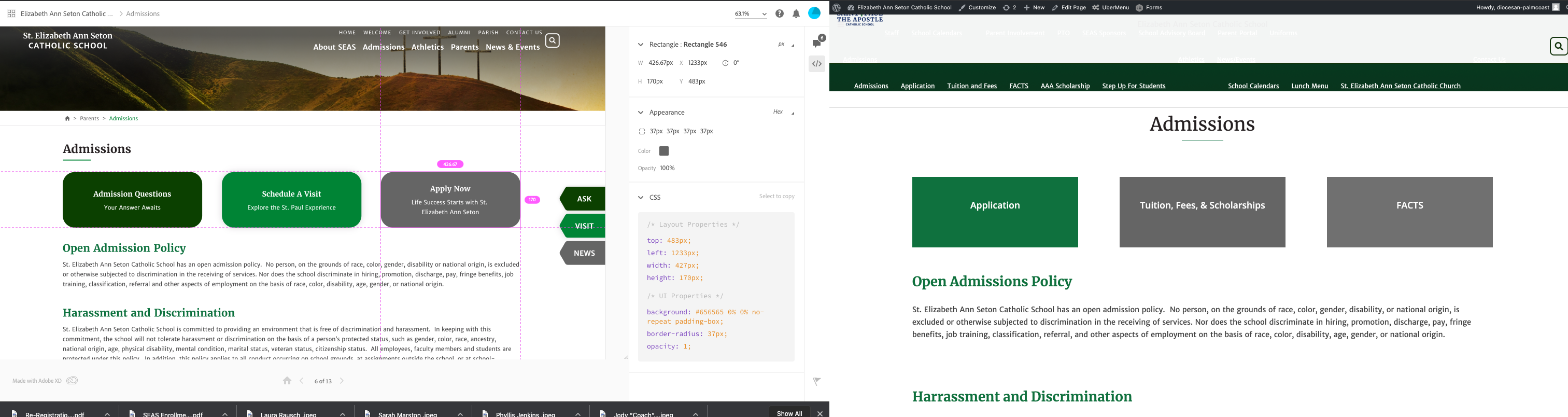Click Edit Page in the admin bar
Image resolution: width=1568 pixels, height=417 pixels.
pos(1069,7)
